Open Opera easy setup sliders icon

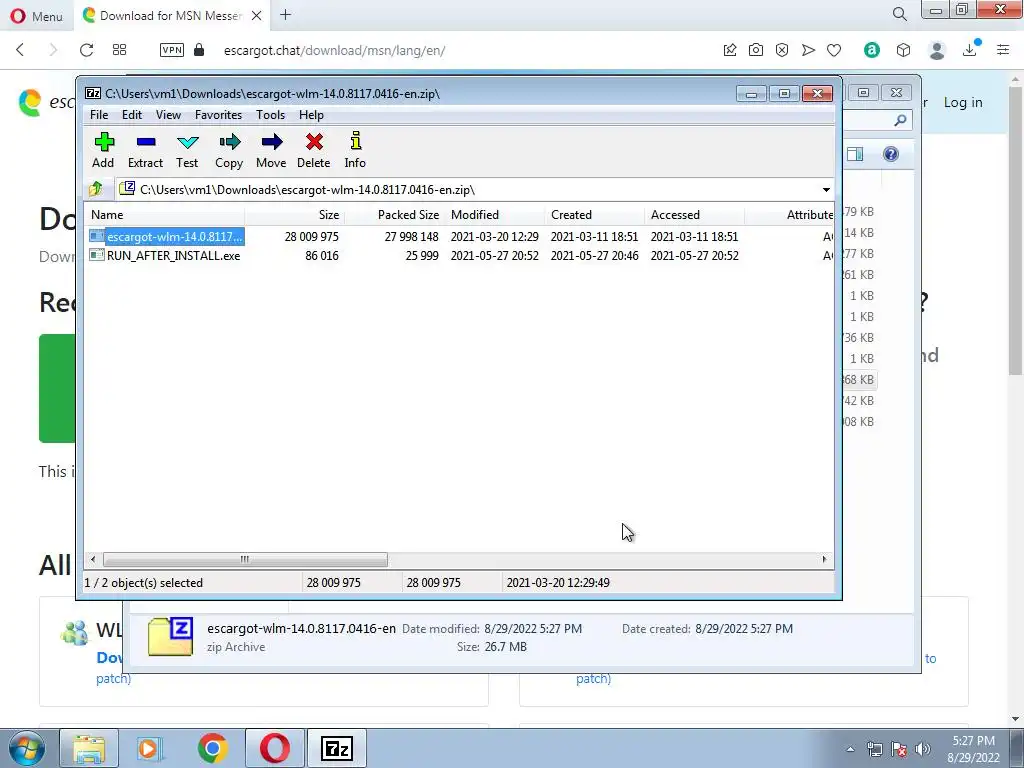(1003, 50)
